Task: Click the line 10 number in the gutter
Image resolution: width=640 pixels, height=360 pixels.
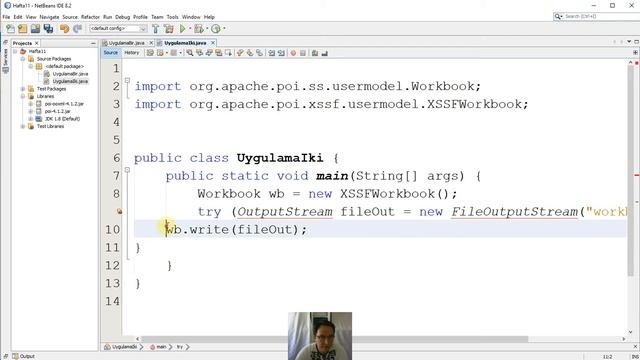Action: pos(112,229)
